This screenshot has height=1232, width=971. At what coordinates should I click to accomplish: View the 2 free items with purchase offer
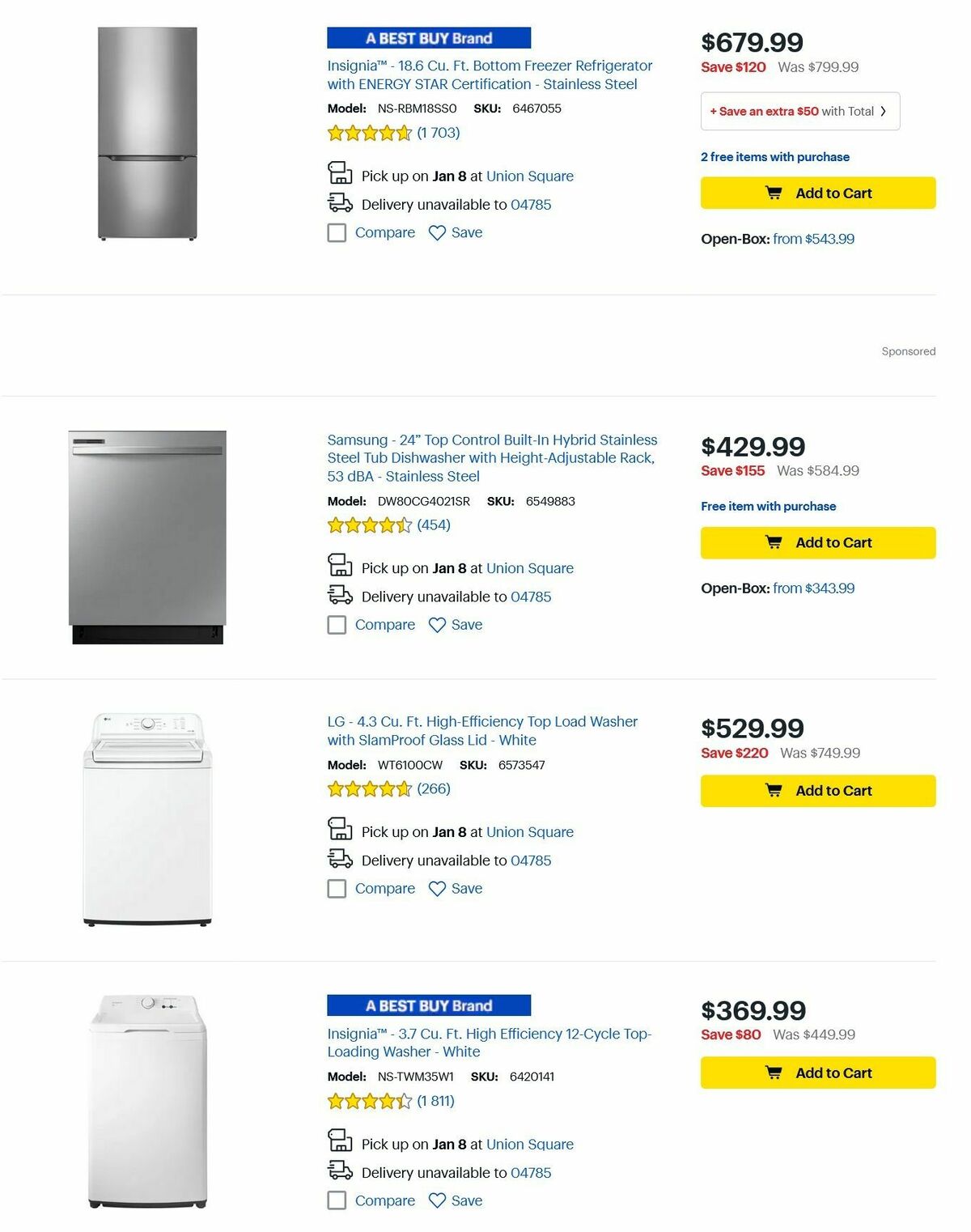(774, 156)
